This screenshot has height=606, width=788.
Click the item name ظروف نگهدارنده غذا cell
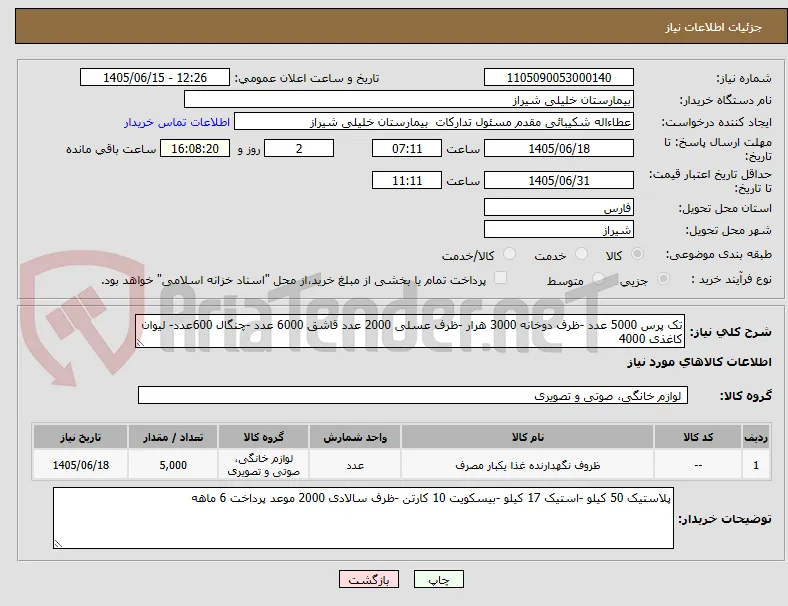[x=527, y=465]
